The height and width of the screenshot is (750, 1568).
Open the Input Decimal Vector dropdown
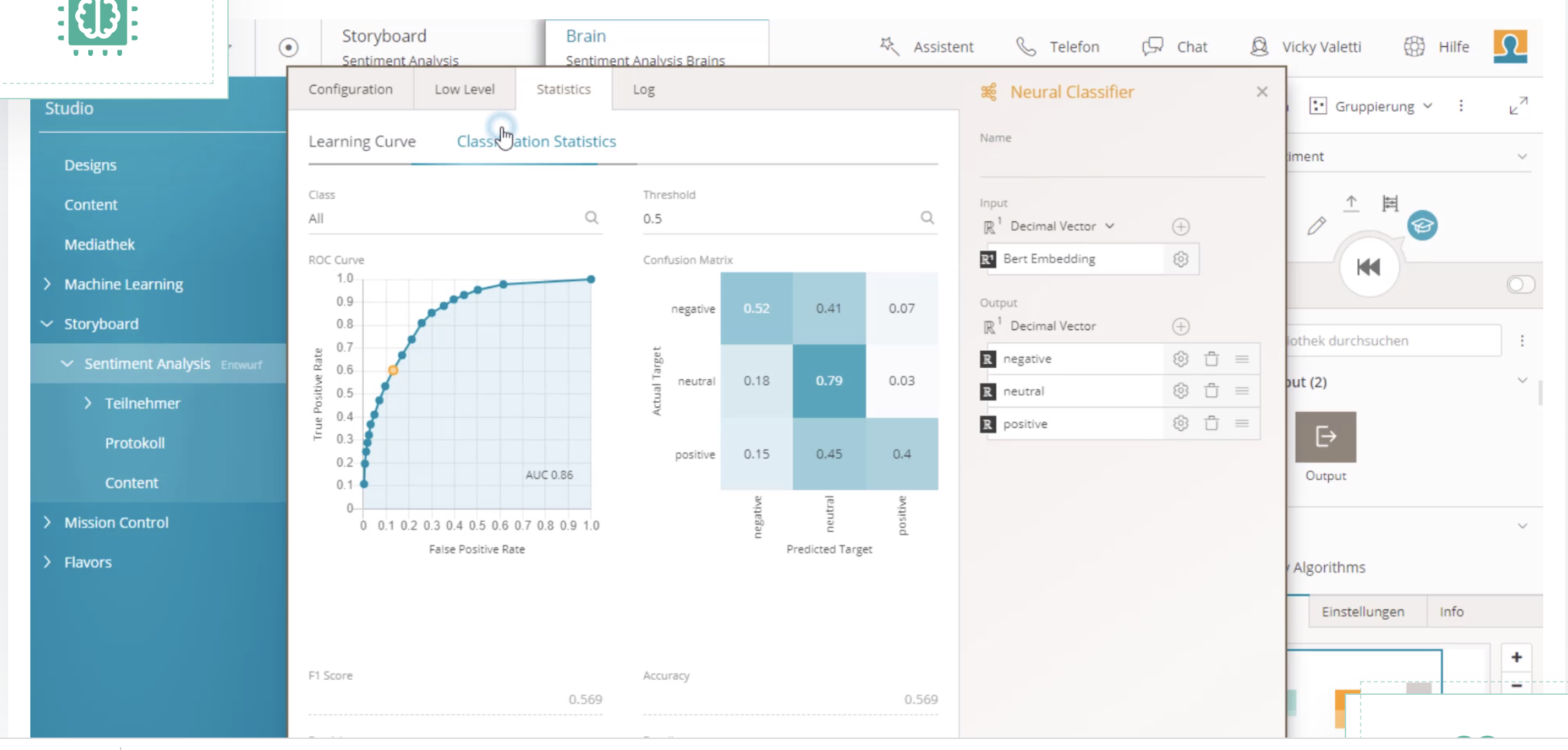(1111, 225)
